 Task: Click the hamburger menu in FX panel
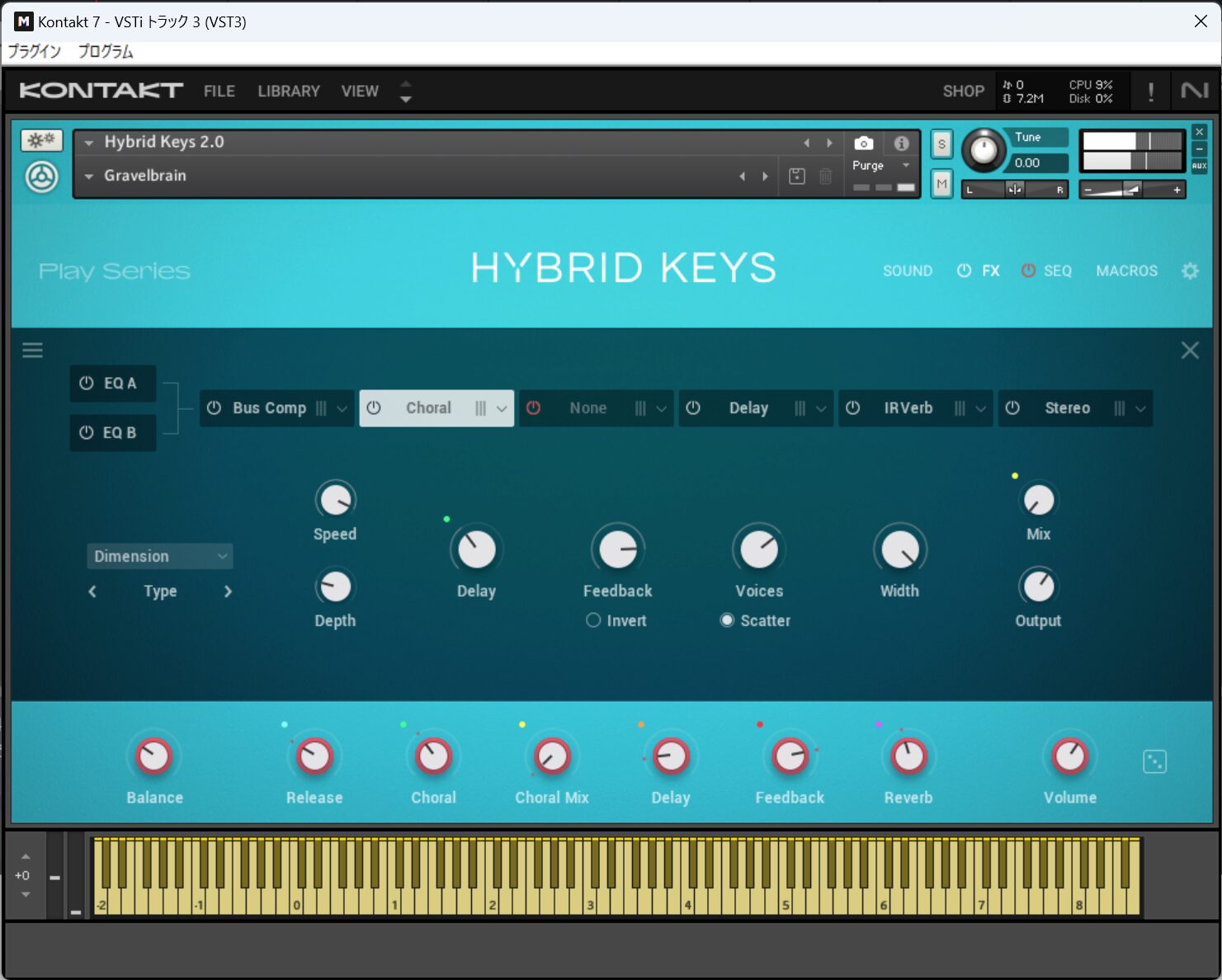[x=32, y=351]
